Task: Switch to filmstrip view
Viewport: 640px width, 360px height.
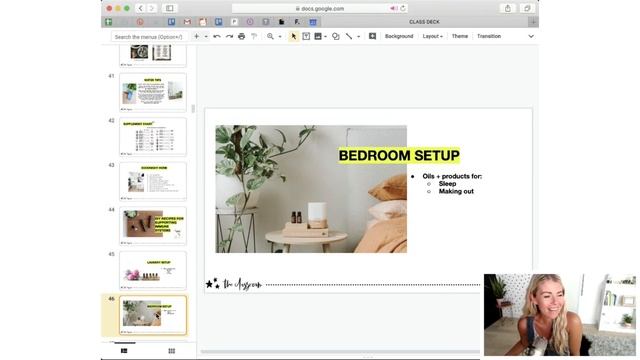Action: 124,351
